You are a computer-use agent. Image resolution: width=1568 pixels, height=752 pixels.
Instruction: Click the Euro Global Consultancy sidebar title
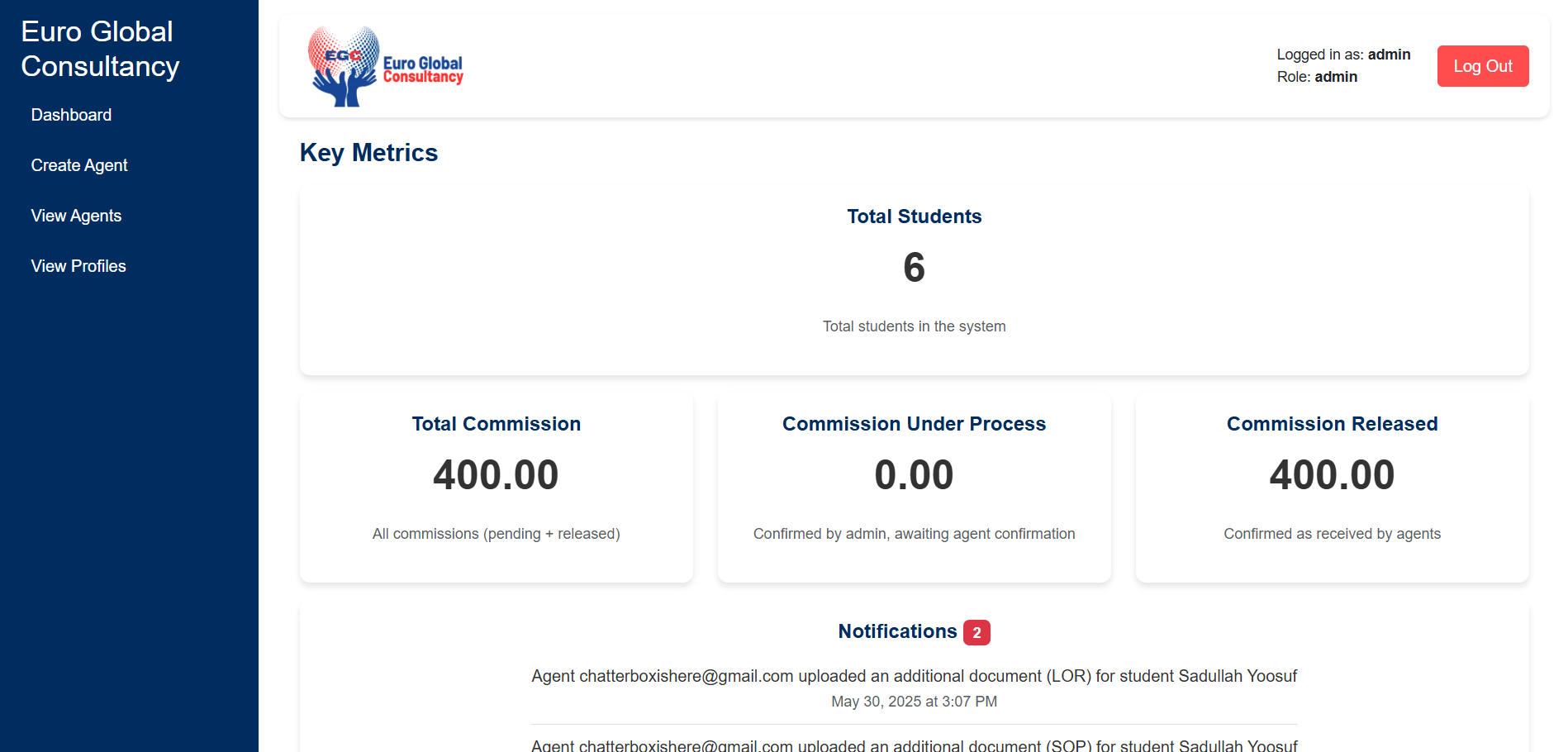98,49
